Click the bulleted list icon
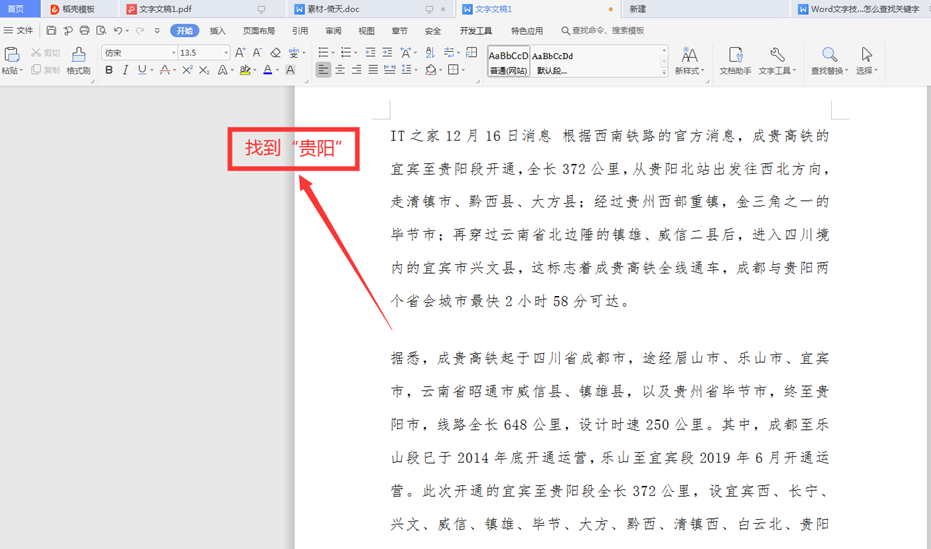Viewport: 931px width, 549px height. click(324, 53)
